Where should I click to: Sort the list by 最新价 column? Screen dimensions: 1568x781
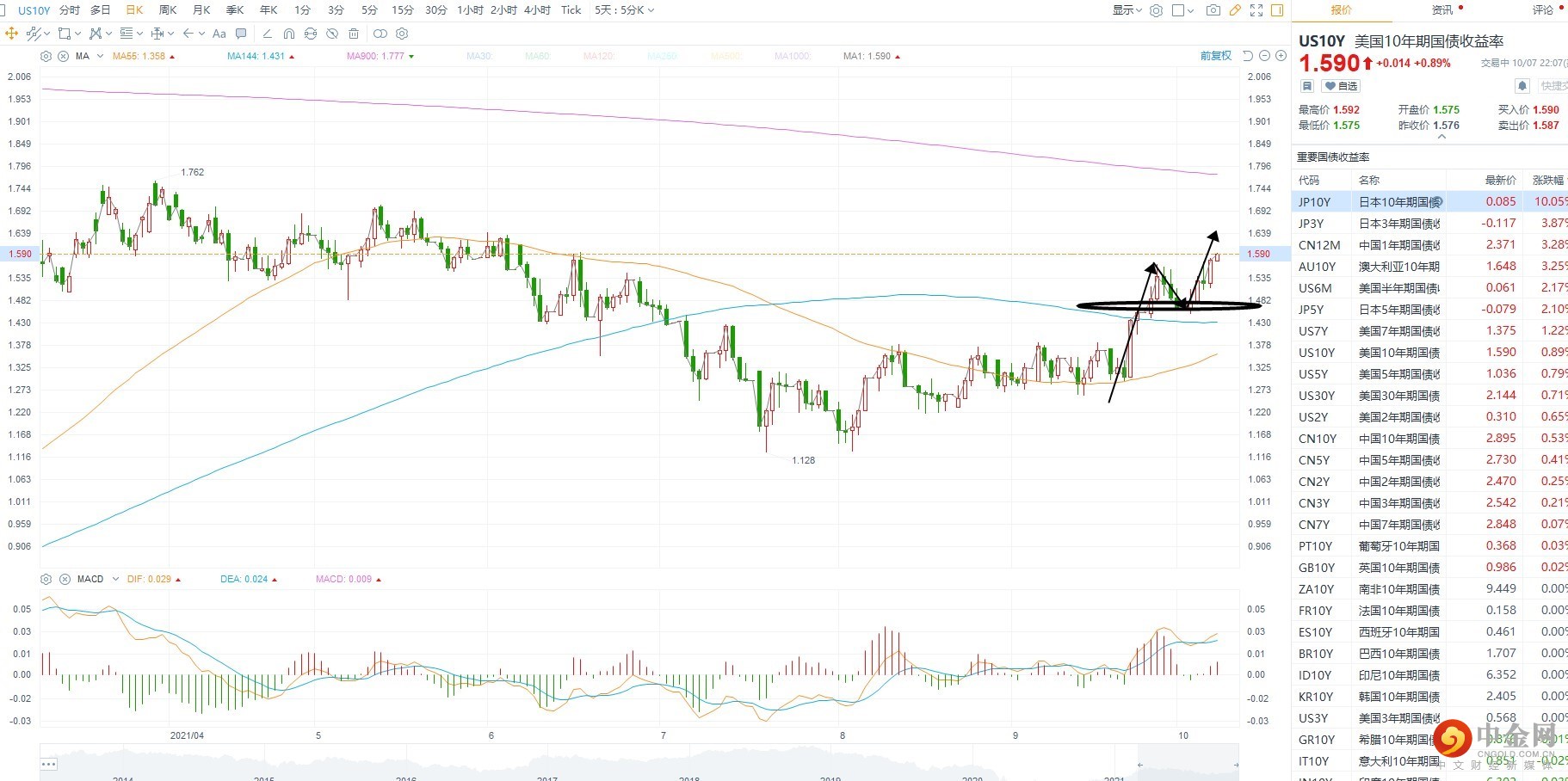coord(1500,180)
